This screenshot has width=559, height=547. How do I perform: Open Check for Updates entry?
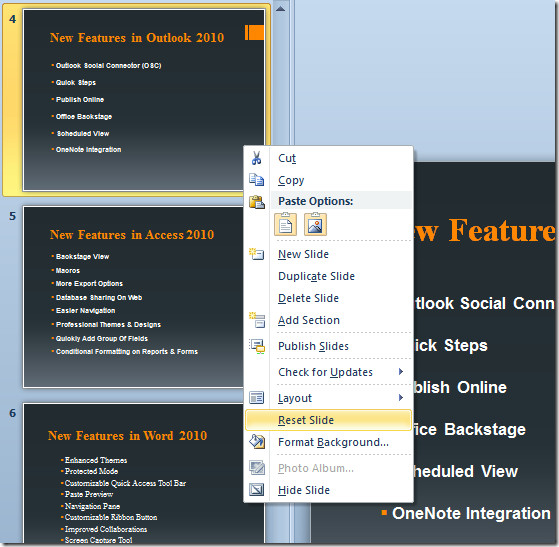[328, 372]
